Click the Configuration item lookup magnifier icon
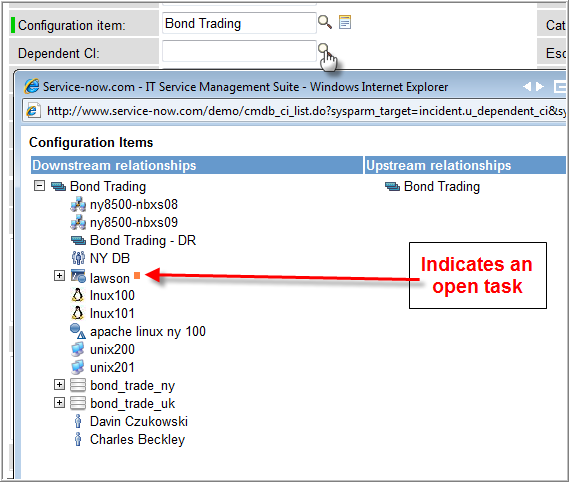Viewport: 569px width, 482px height. tap(324, 22)
